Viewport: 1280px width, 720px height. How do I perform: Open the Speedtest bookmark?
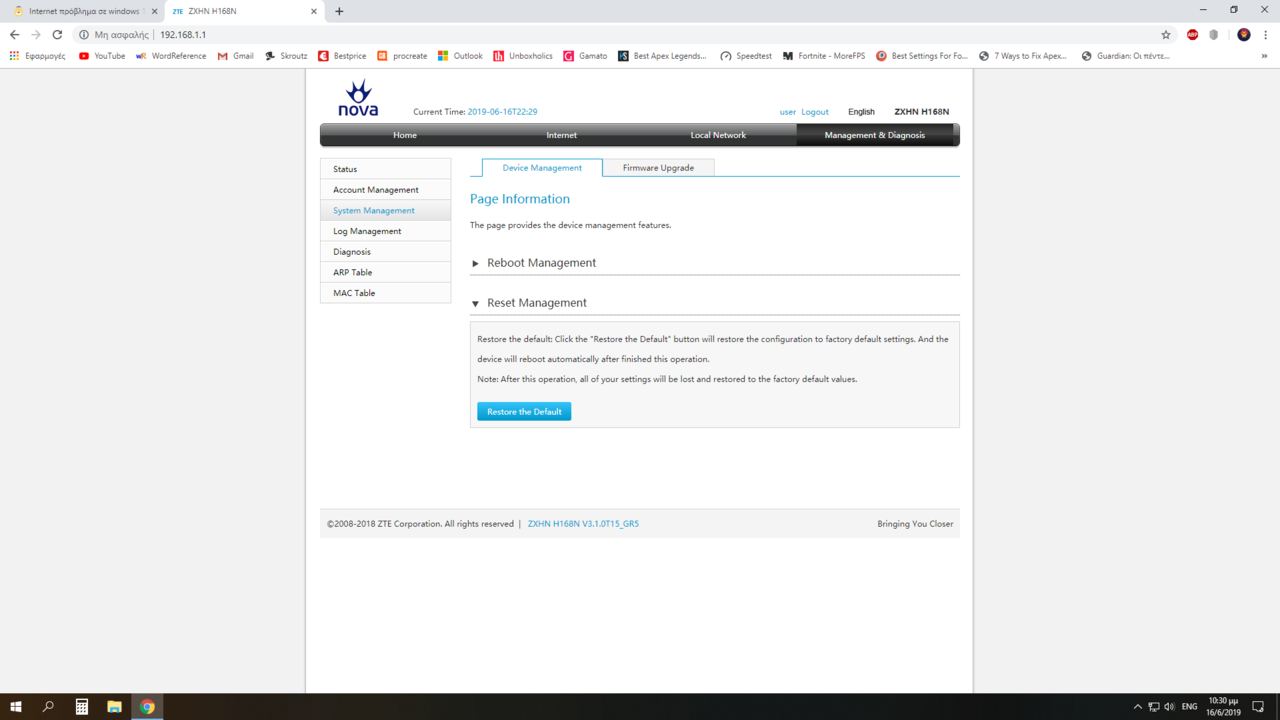click(746, 56)
